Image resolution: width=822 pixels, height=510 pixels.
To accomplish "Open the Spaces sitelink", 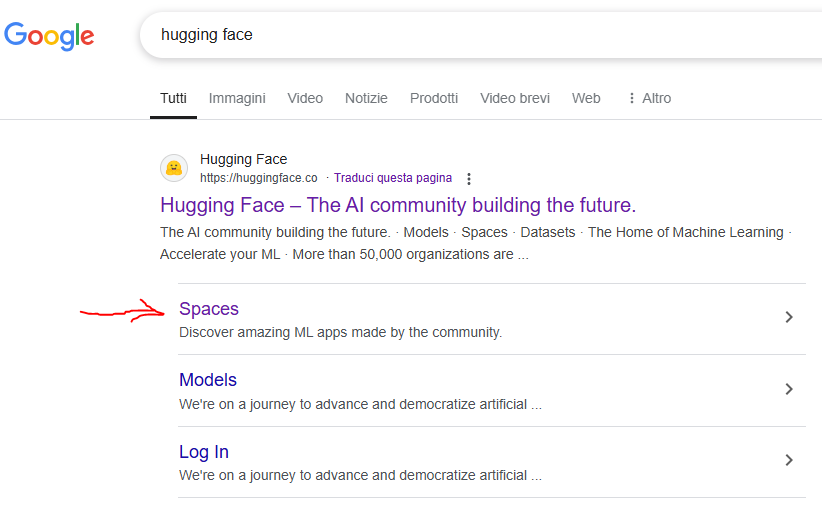I will coord(209,309).
